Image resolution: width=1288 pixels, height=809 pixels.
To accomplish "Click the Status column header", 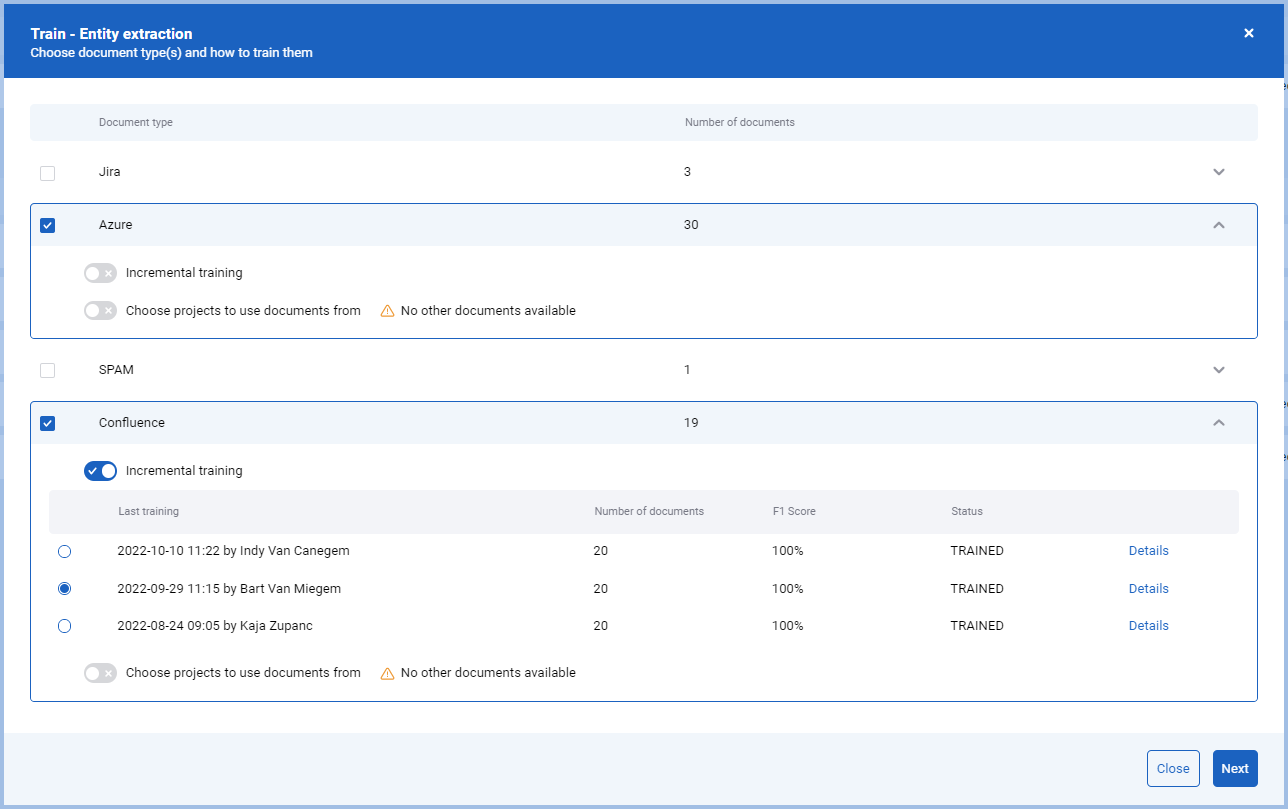I will (x=967, y=512).
